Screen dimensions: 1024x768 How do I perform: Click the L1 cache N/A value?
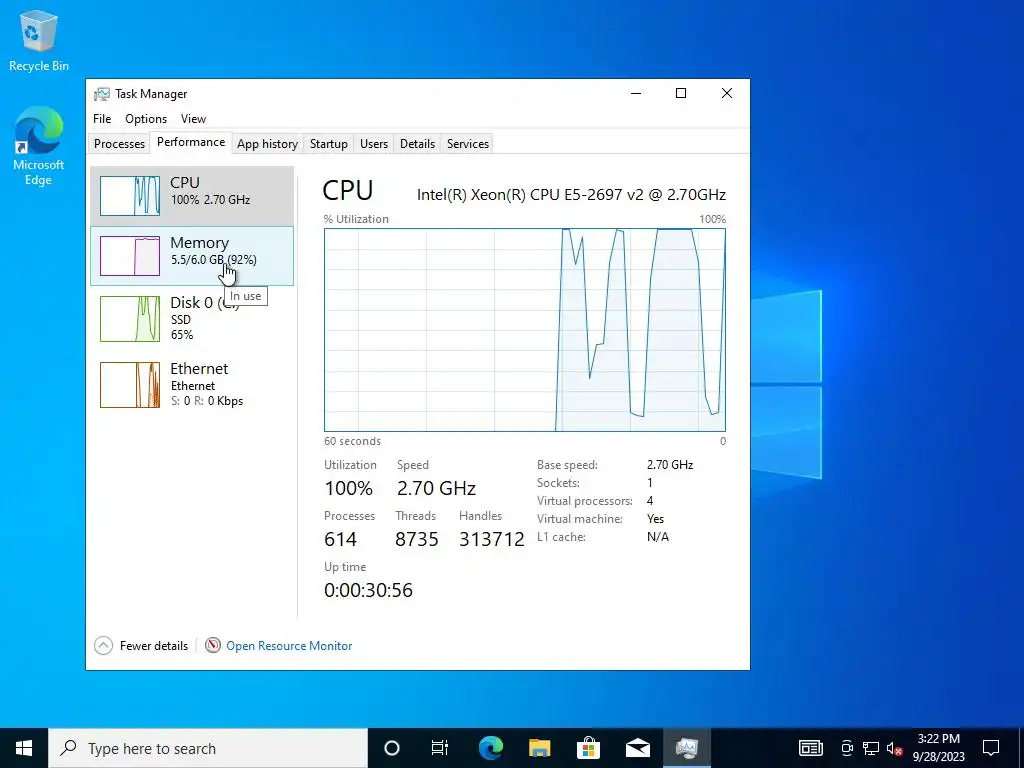[658, 537]
